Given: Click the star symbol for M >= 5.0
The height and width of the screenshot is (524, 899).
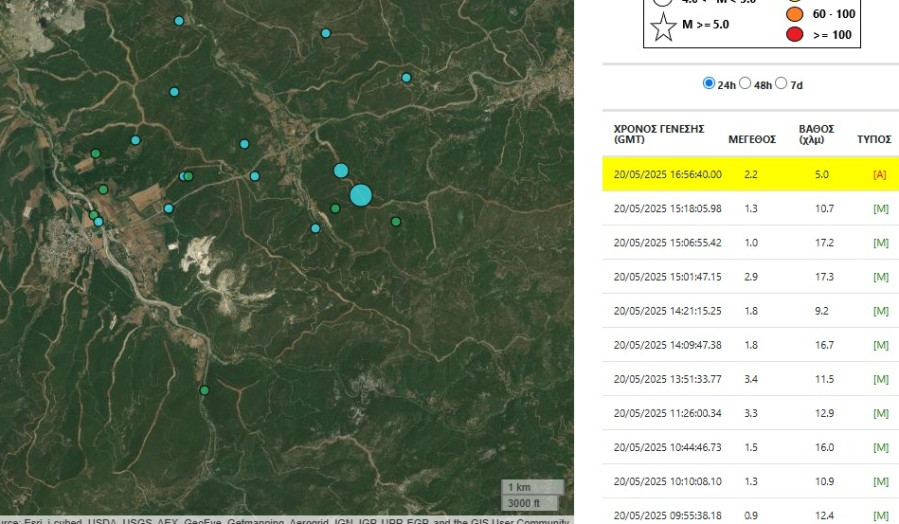Looking at the screenshot, I should click(x=664, y=26).
